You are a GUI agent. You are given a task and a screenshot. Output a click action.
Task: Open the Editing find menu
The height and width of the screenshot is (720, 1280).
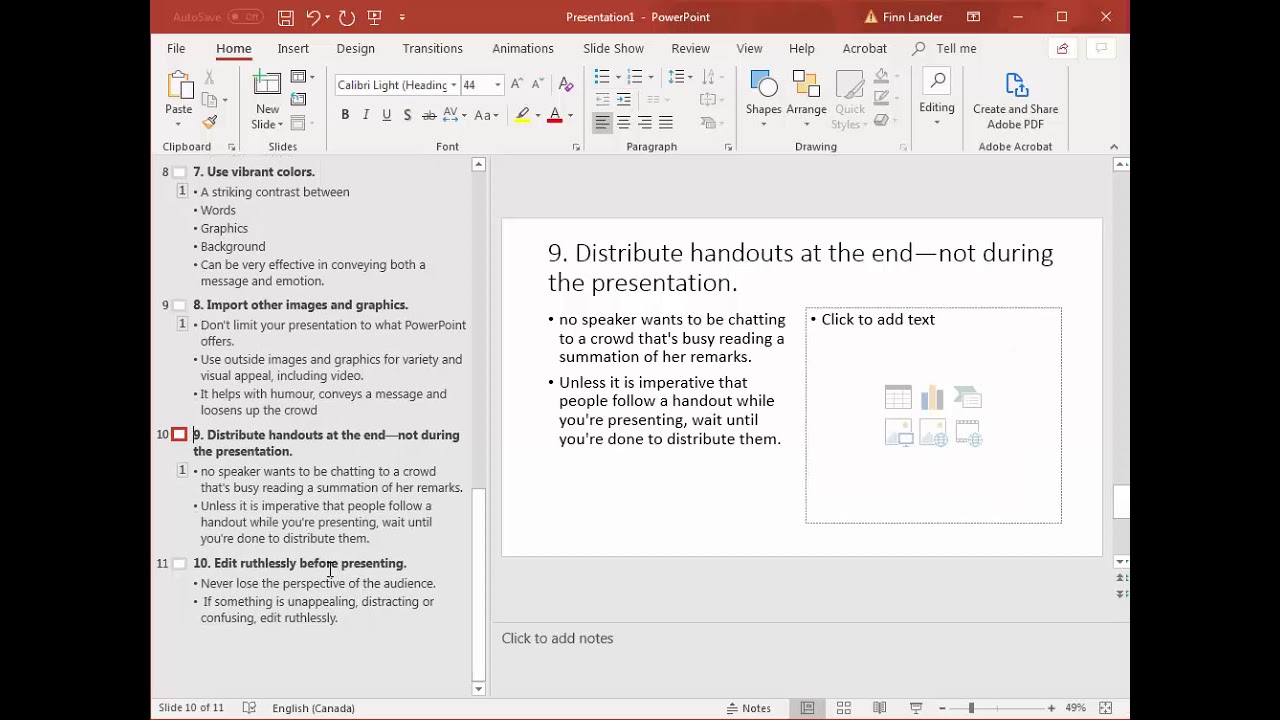[936, 98]
